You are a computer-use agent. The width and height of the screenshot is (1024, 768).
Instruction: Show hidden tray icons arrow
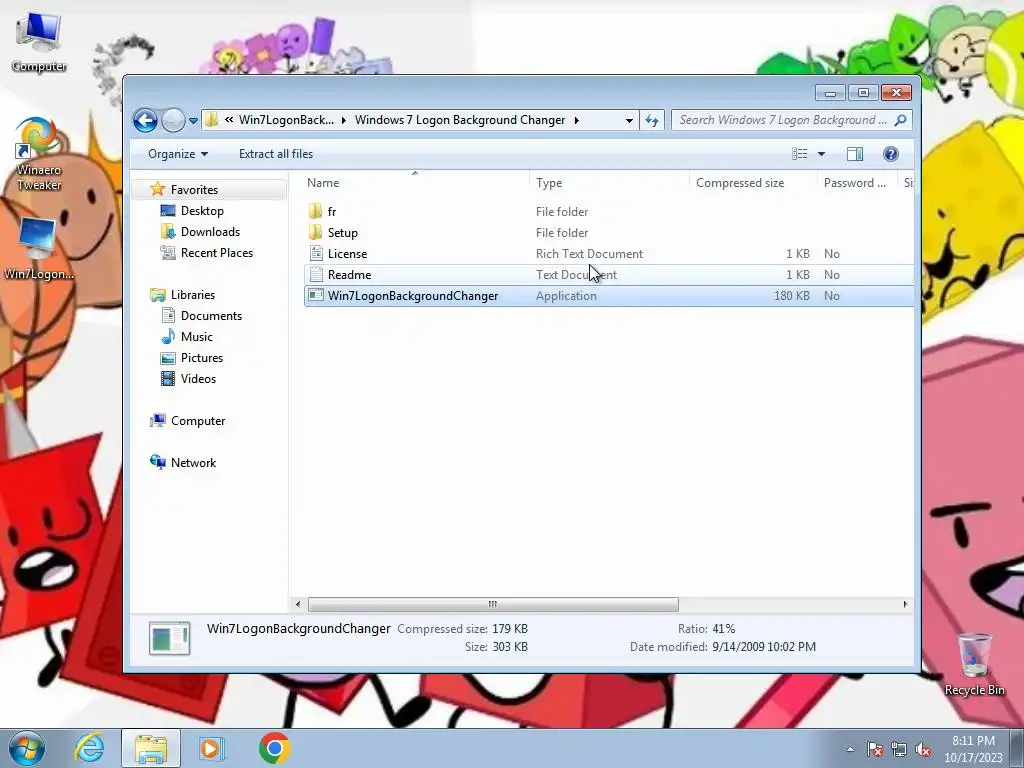tap(850, 749)
